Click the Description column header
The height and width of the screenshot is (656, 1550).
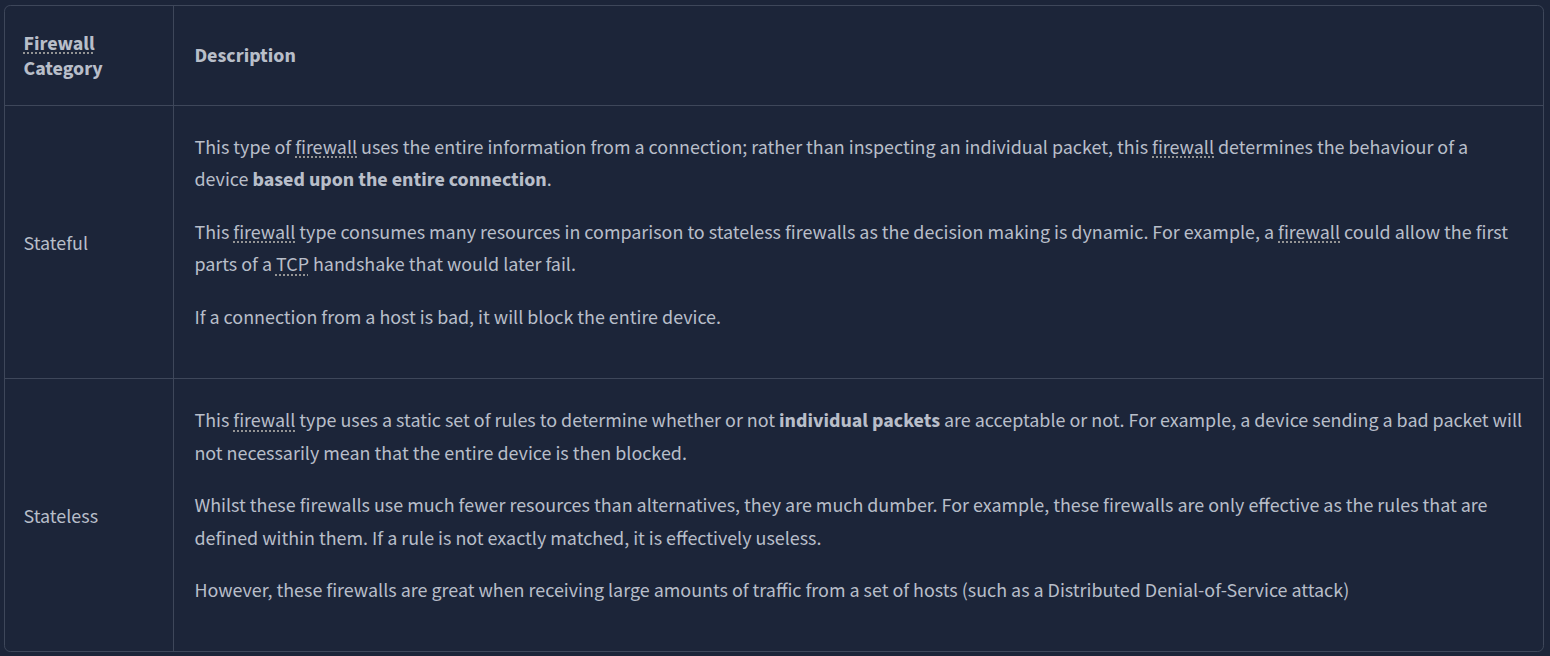click(x=245, y=56)
